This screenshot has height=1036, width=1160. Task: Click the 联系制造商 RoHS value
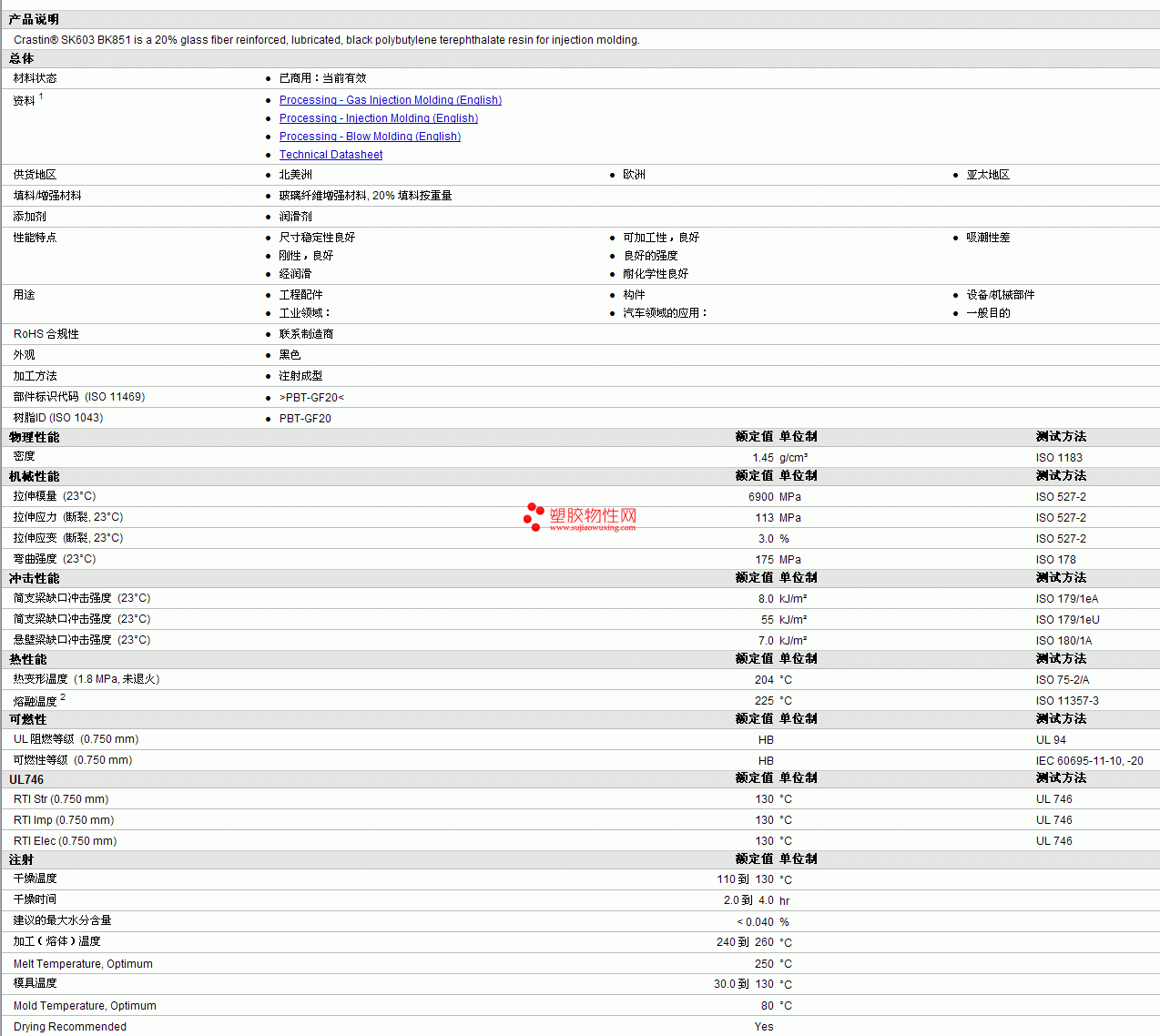click(306, 334)
